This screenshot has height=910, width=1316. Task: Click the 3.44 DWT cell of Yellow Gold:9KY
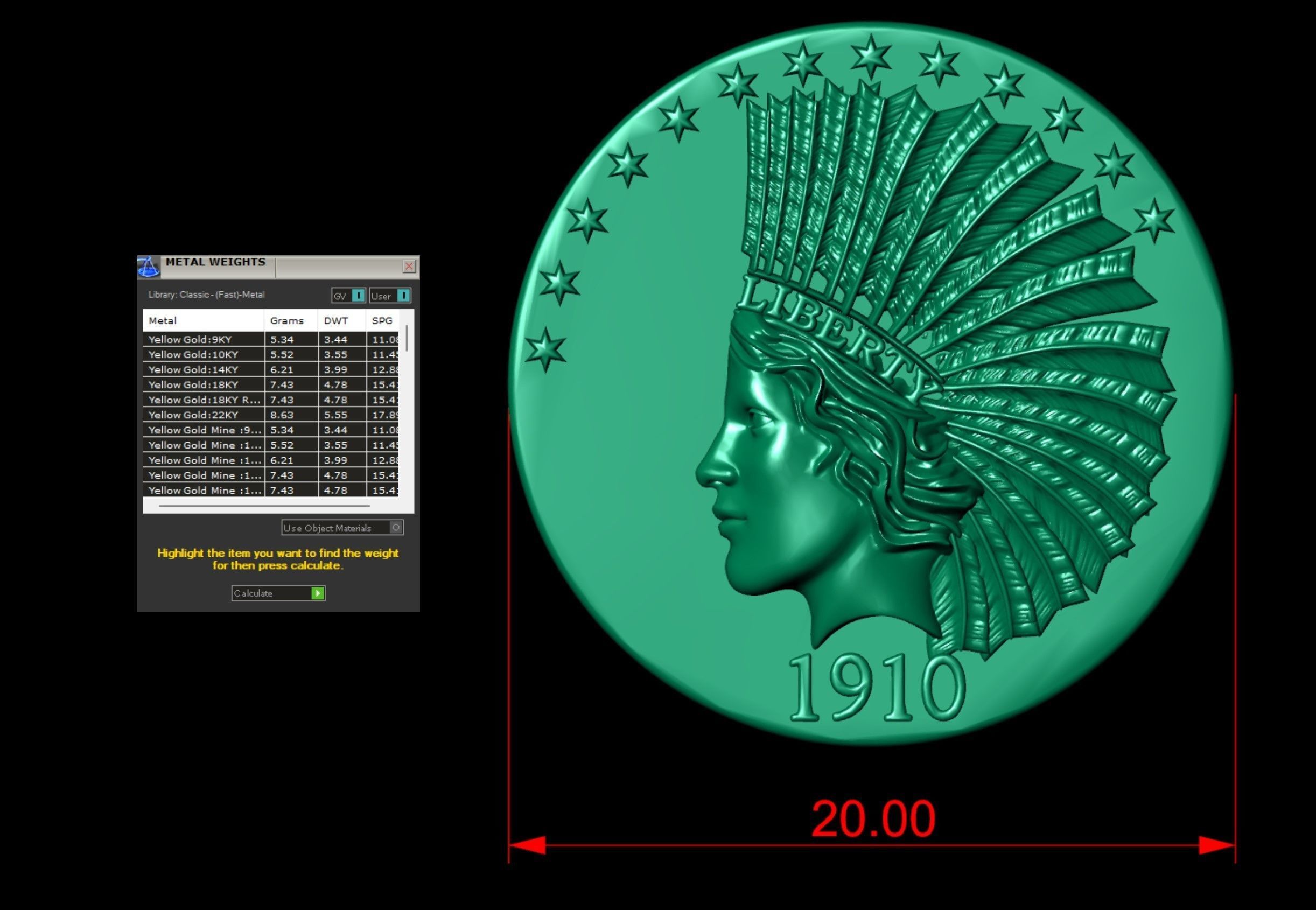click(x=342, y=339)
